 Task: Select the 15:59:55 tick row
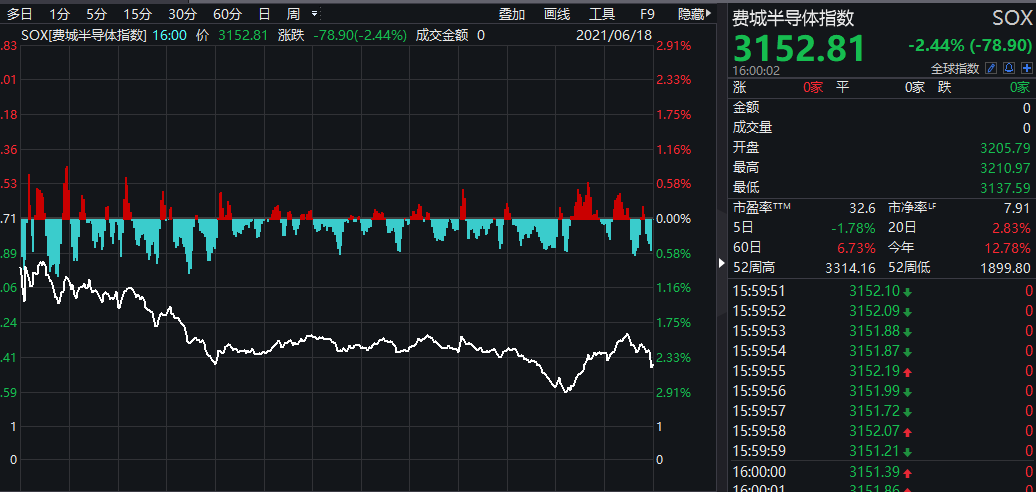pos(882,370)
